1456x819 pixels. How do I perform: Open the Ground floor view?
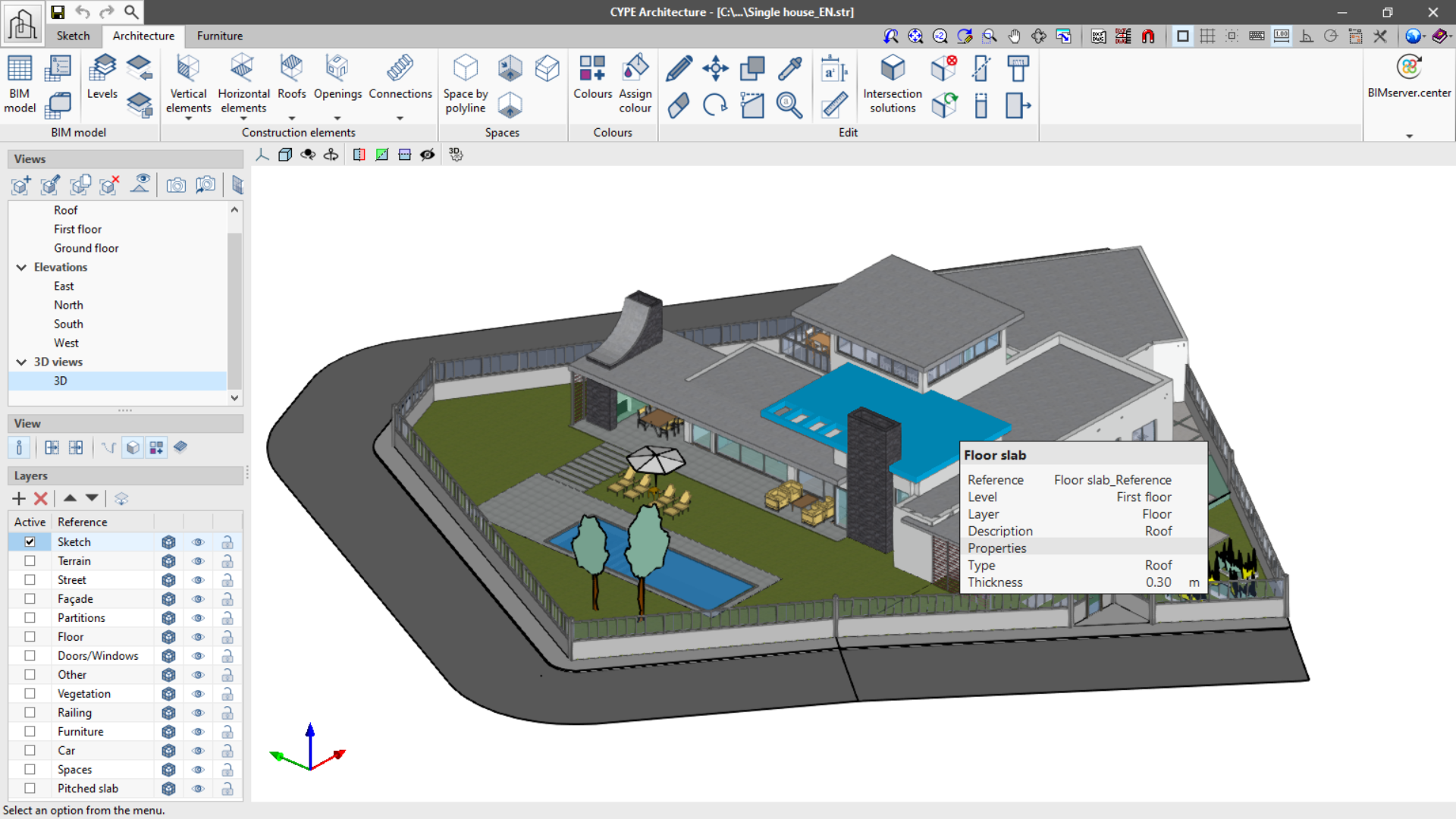pyautogui.click(x=86, y=248)
